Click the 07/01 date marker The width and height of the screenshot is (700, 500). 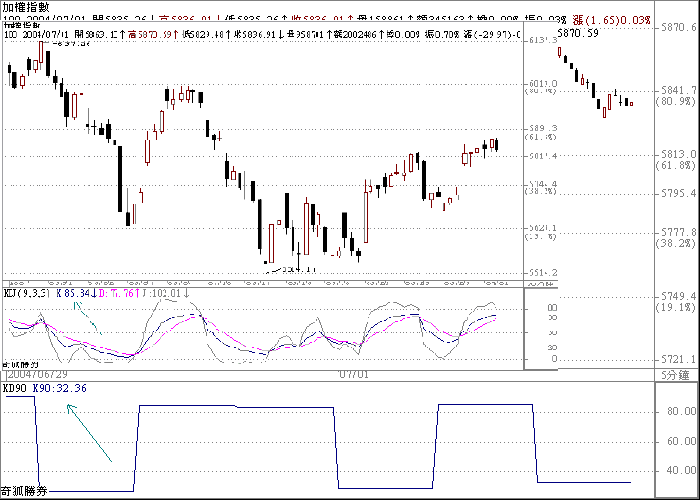354,374
